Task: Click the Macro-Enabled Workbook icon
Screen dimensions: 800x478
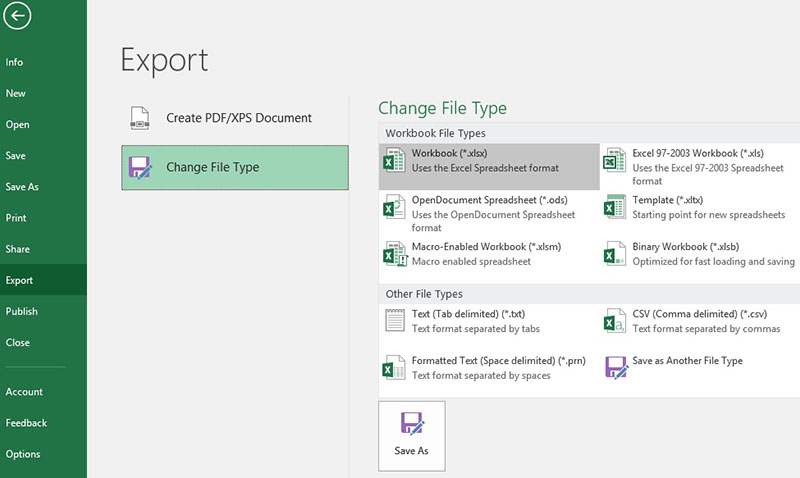Action: 395,254
